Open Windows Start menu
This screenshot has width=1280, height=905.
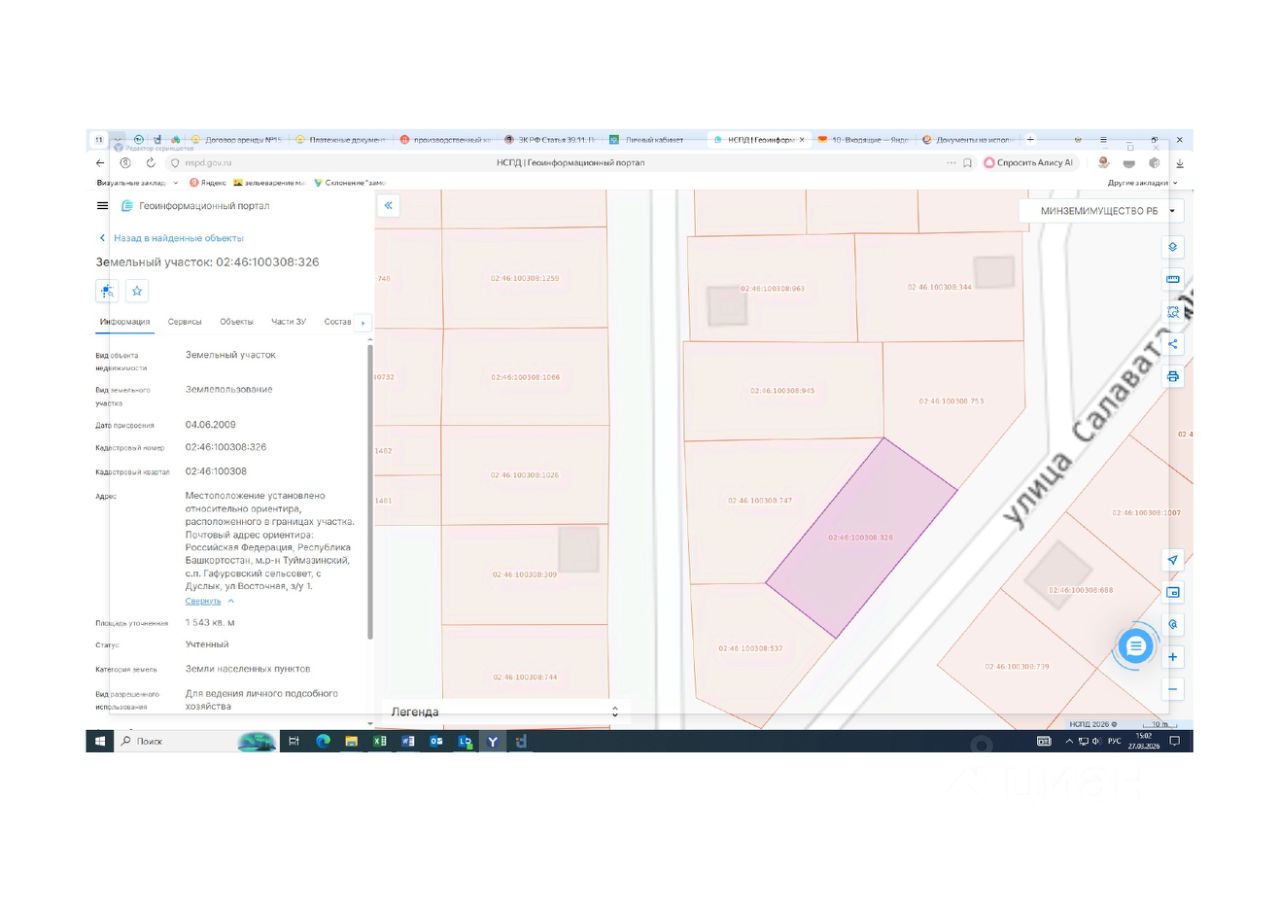pos(100,741)
